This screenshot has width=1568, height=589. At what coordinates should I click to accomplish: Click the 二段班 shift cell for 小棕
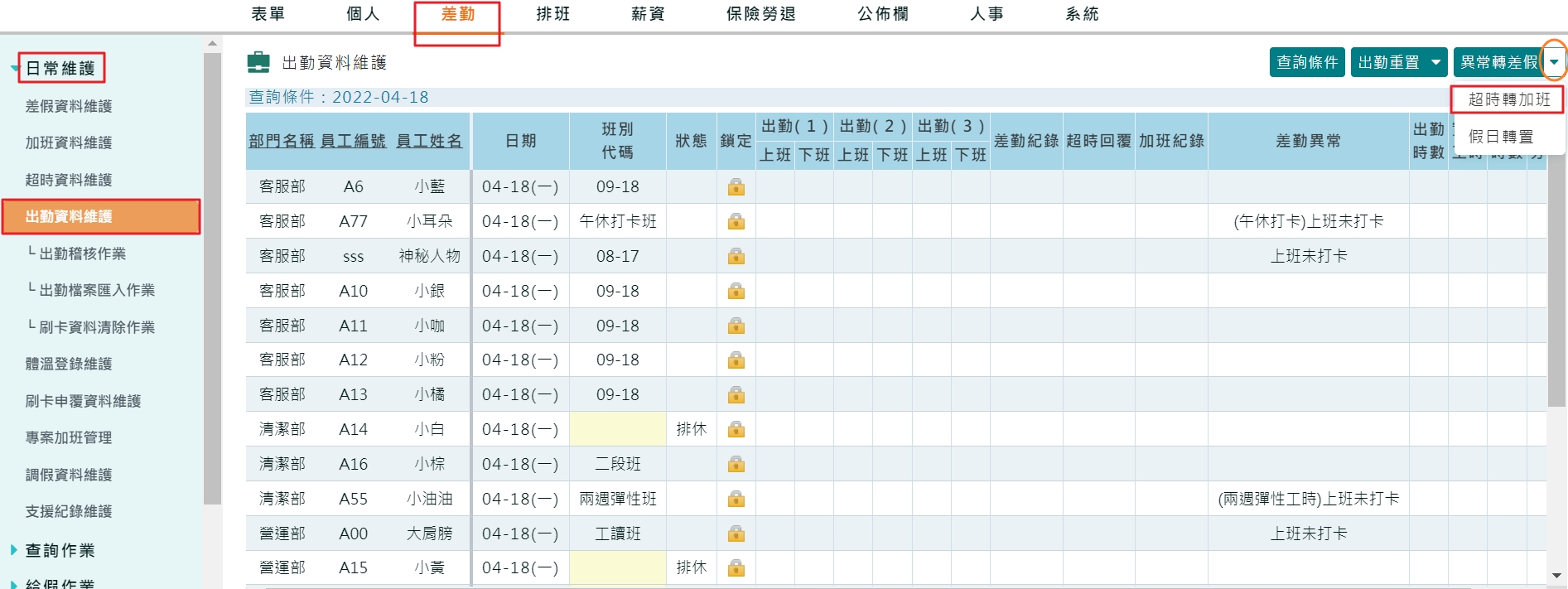[618, 464]
